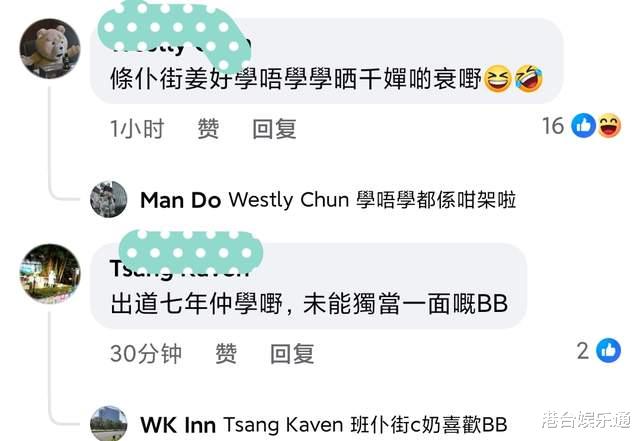This screenshot has height=441, width=640.
Task: Click the Westly Chun mention in reply
Action: click(x=289, y=200)
